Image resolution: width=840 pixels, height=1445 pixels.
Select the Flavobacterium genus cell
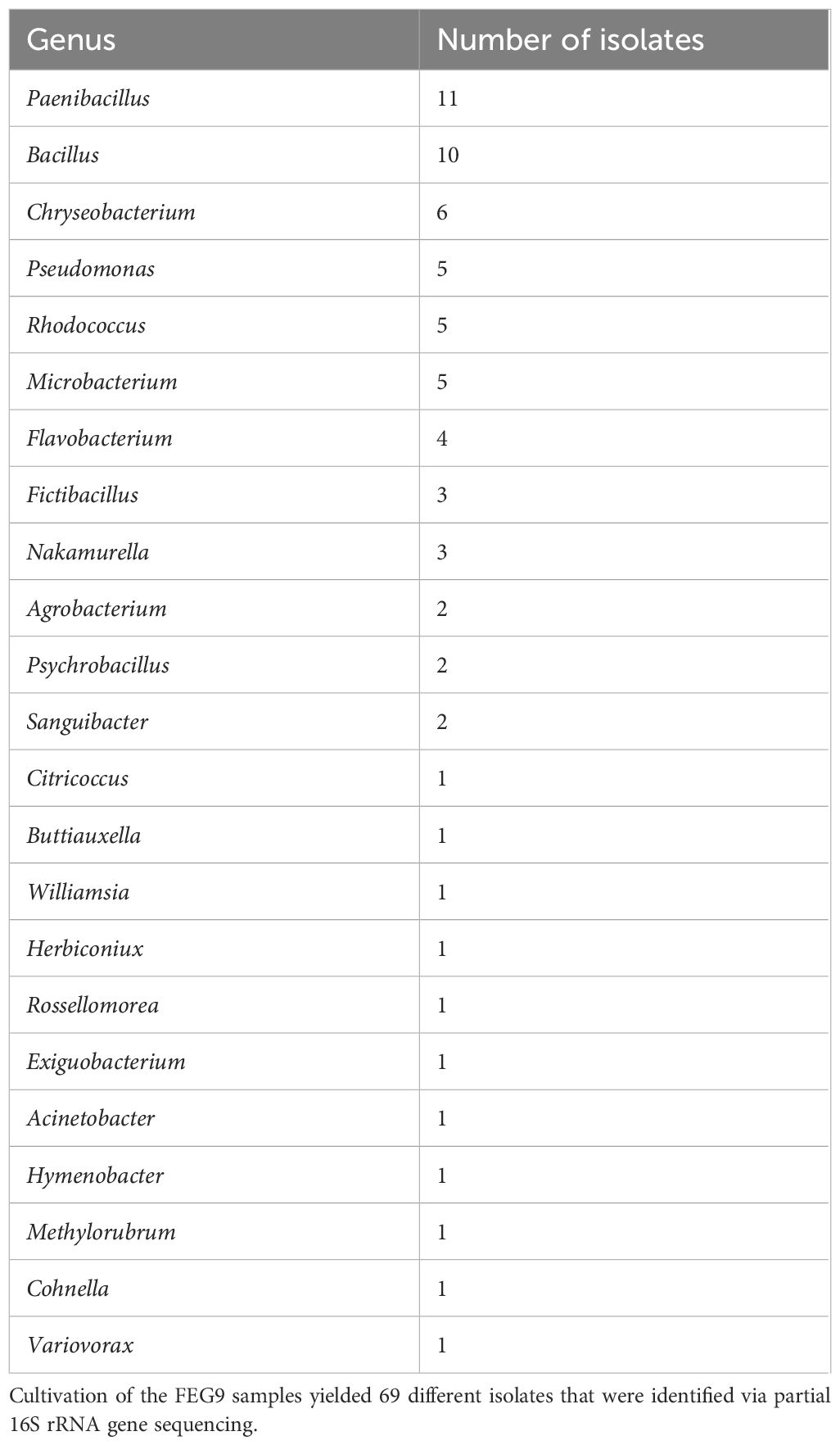pos(99,438)
